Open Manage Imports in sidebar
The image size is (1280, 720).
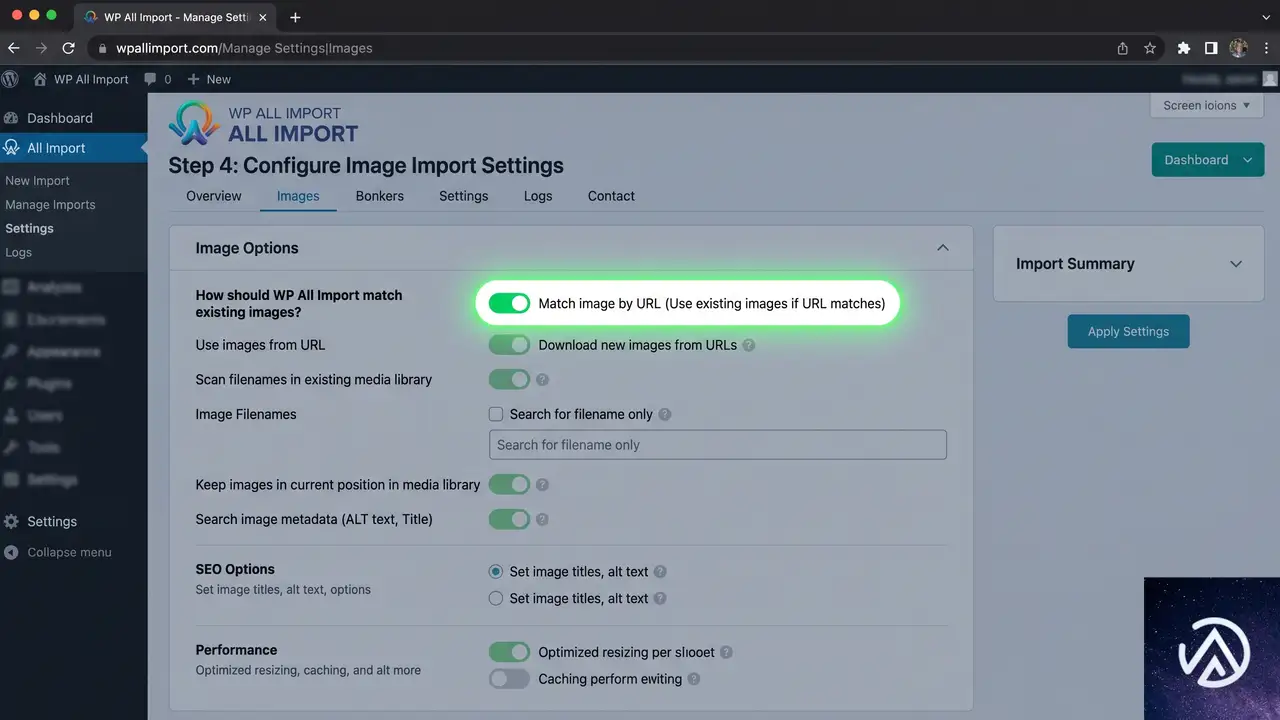click(x=50, y=205)
